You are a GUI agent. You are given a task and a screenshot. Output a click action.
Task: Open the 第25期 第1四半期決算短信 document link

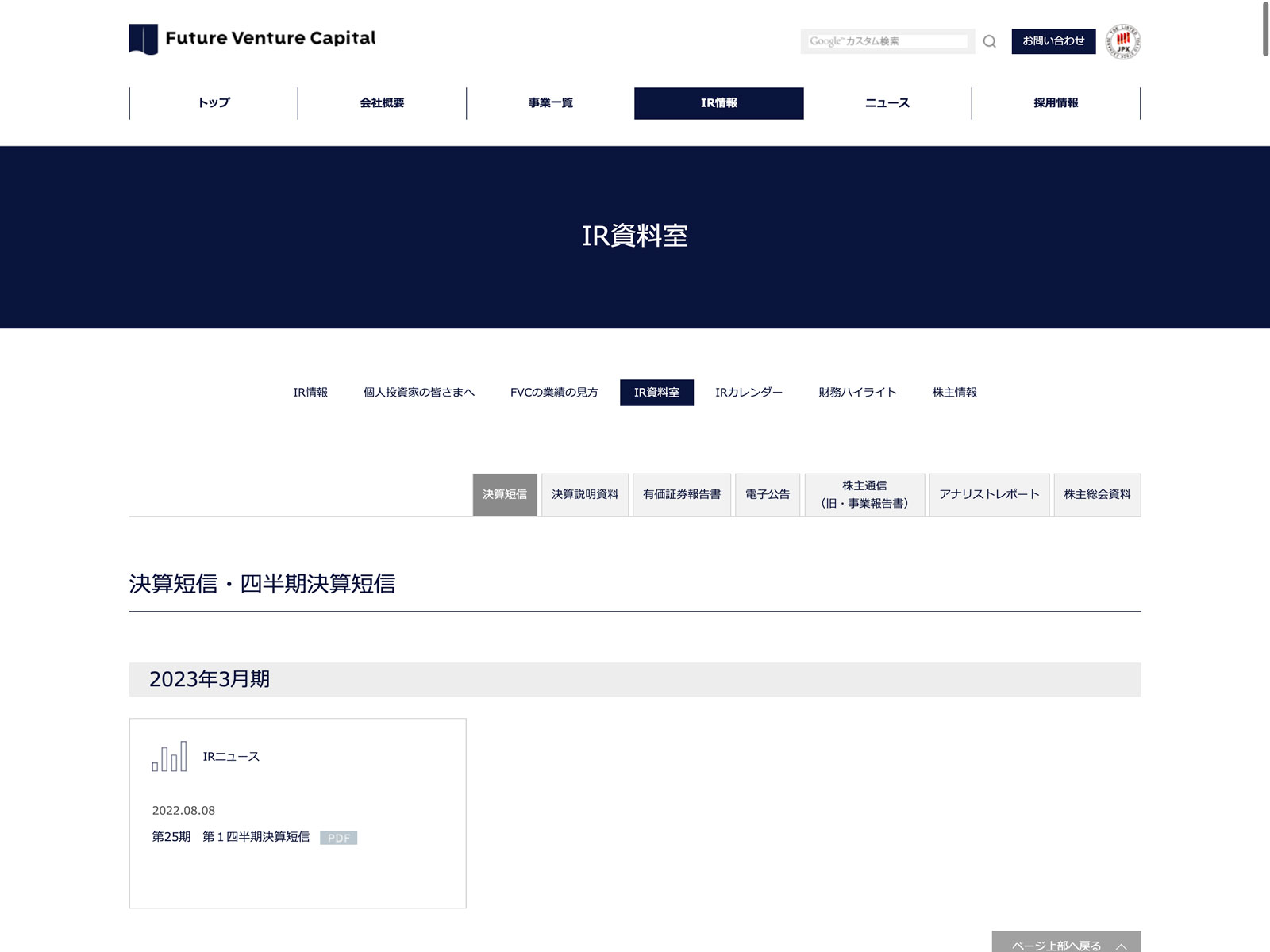(x=231, y=837)
